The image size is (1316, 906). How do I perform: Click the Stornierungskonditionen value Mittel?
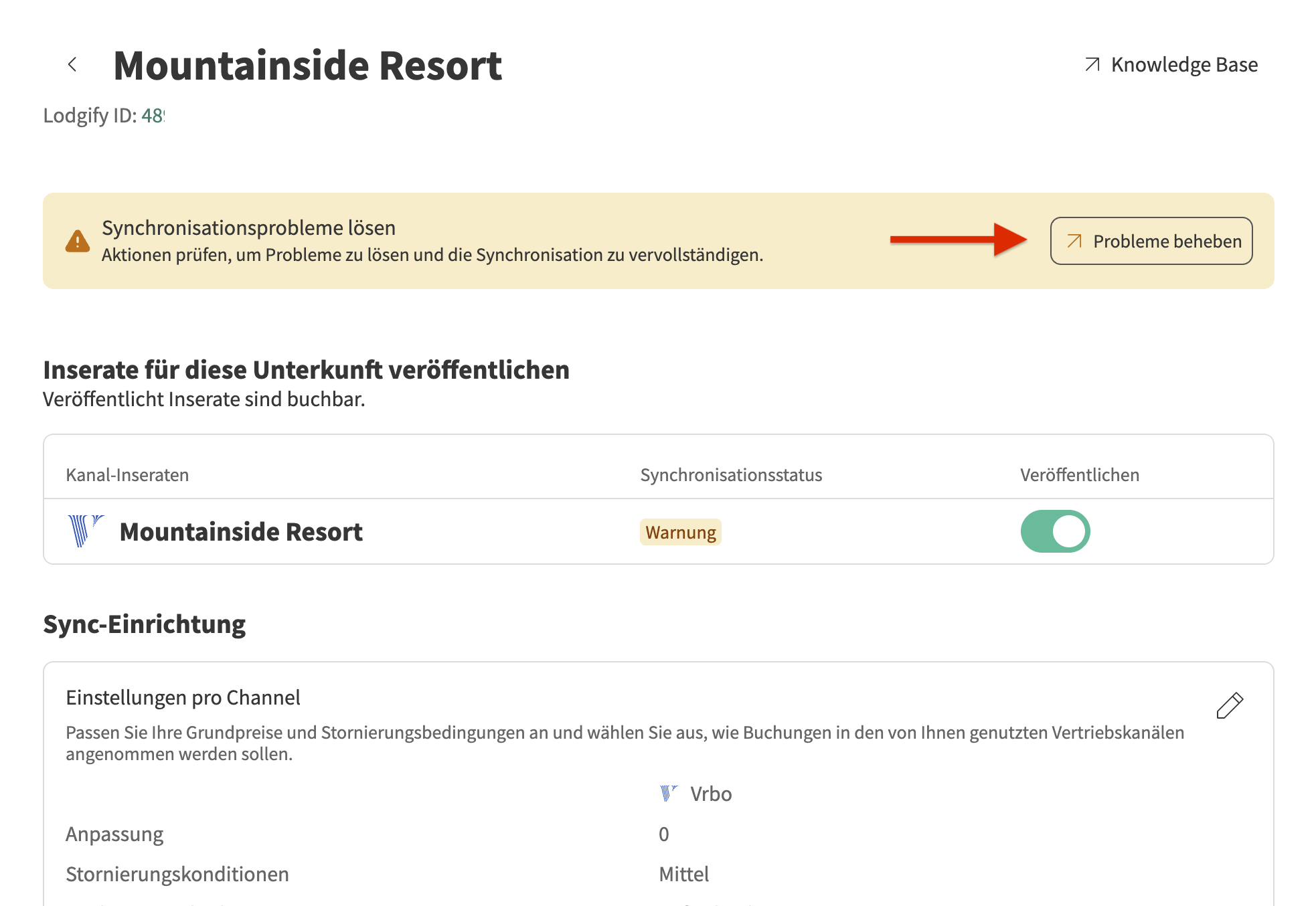point(683,875)
